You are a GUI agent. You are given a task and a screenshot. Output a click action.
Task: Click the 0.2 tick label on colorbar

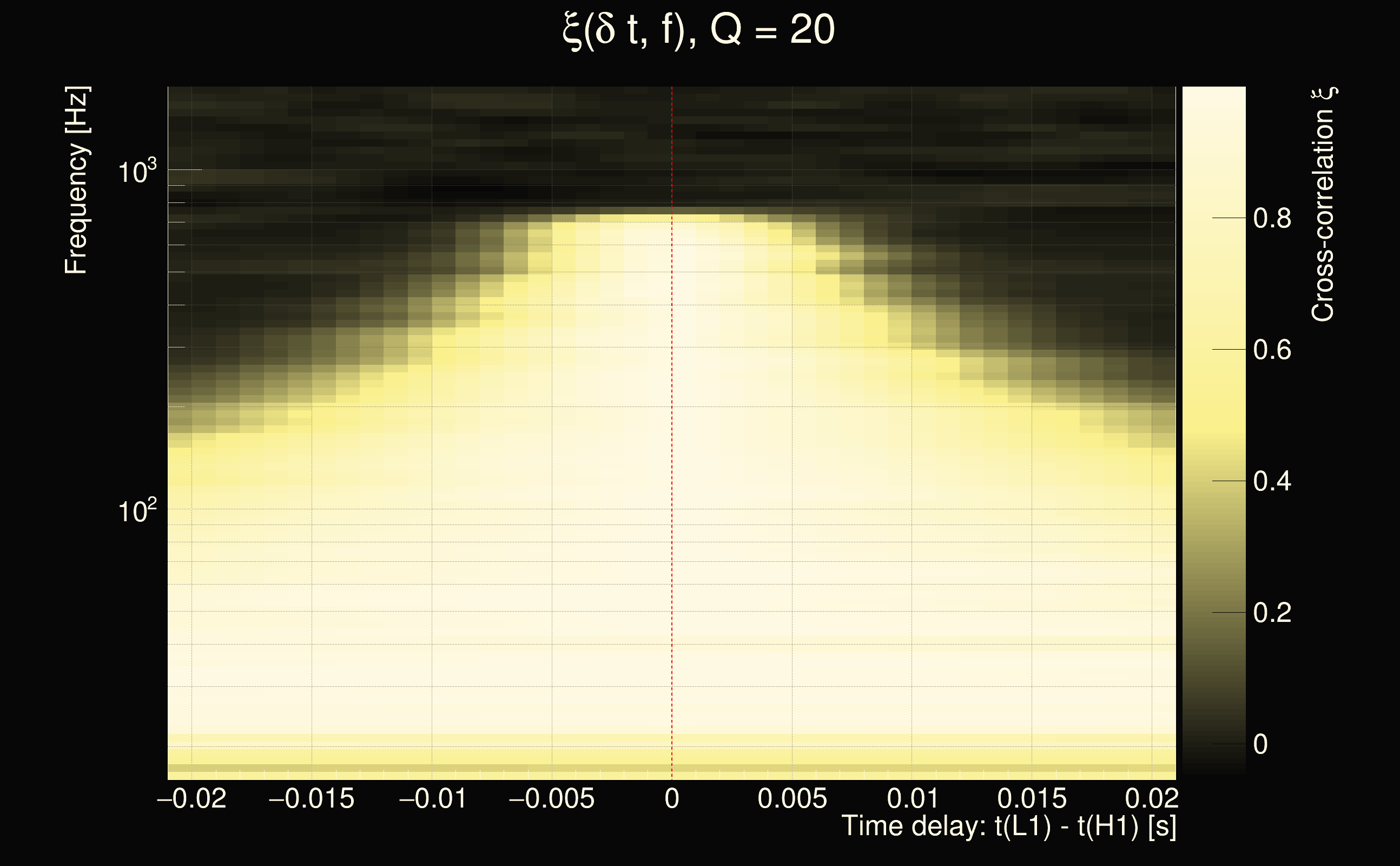[x=1272, y=613]
